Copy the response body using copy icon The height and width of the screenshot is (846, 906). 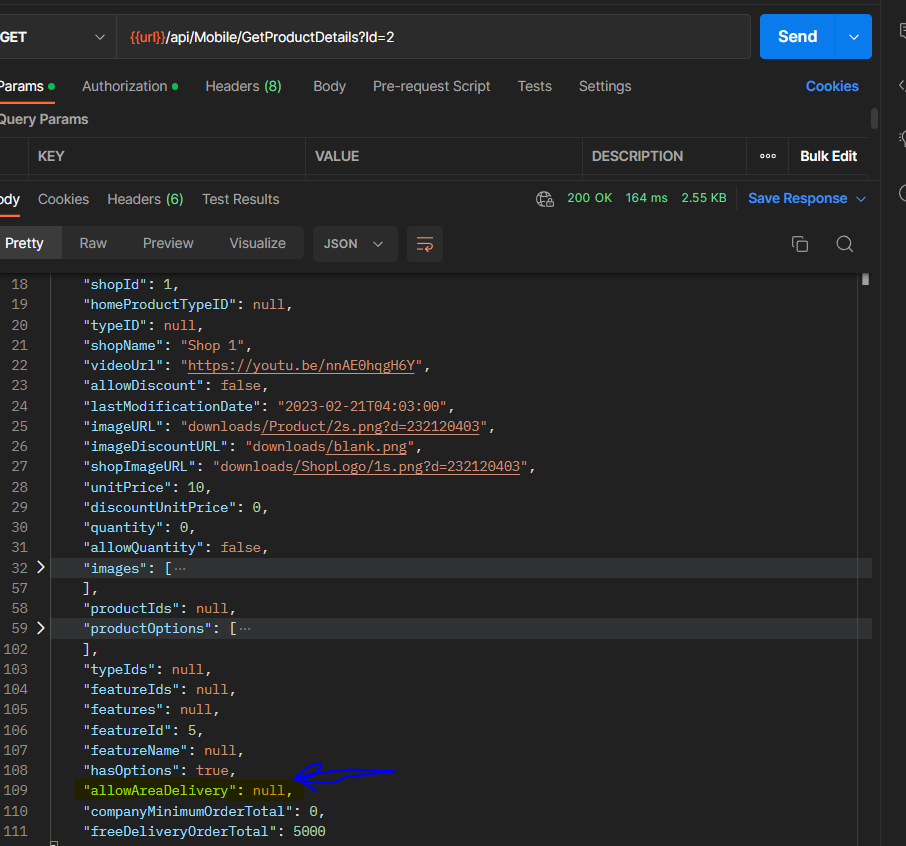799,244
